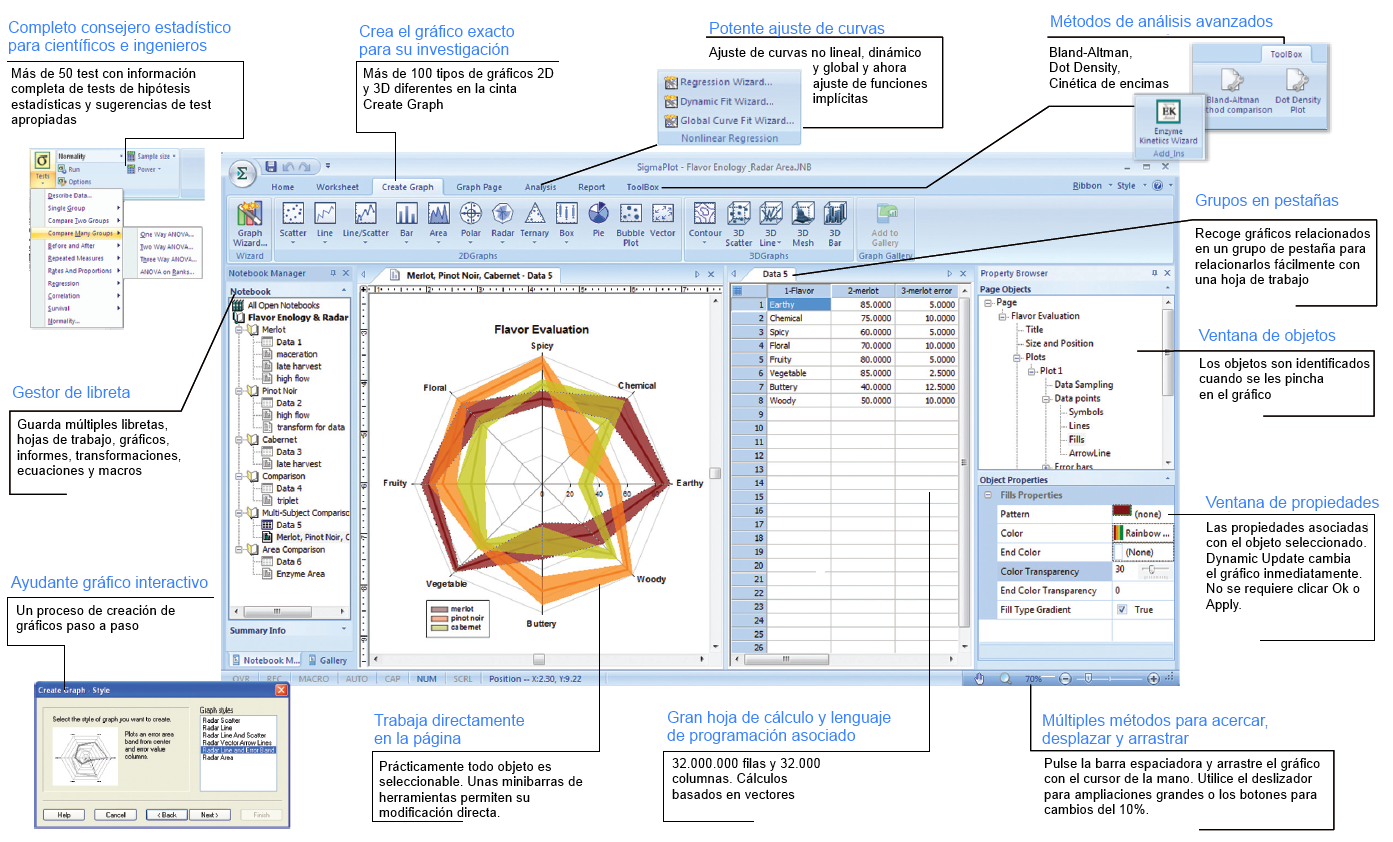1393x842 pixels.
Task: Click Next in Create Graph dialog
Action: (x=209, y=815)
